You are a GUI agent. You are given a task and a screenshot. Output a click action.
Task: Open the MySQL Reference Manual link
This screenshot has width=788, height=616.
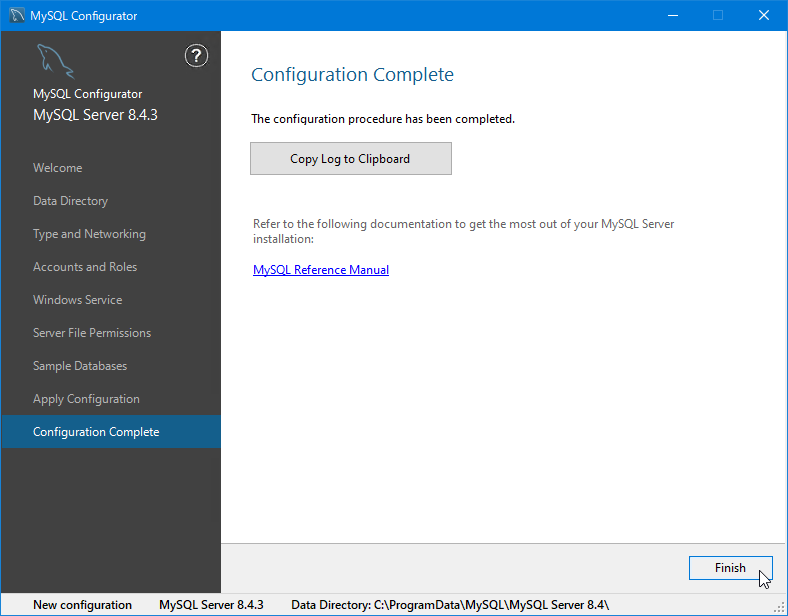[321, 270]
